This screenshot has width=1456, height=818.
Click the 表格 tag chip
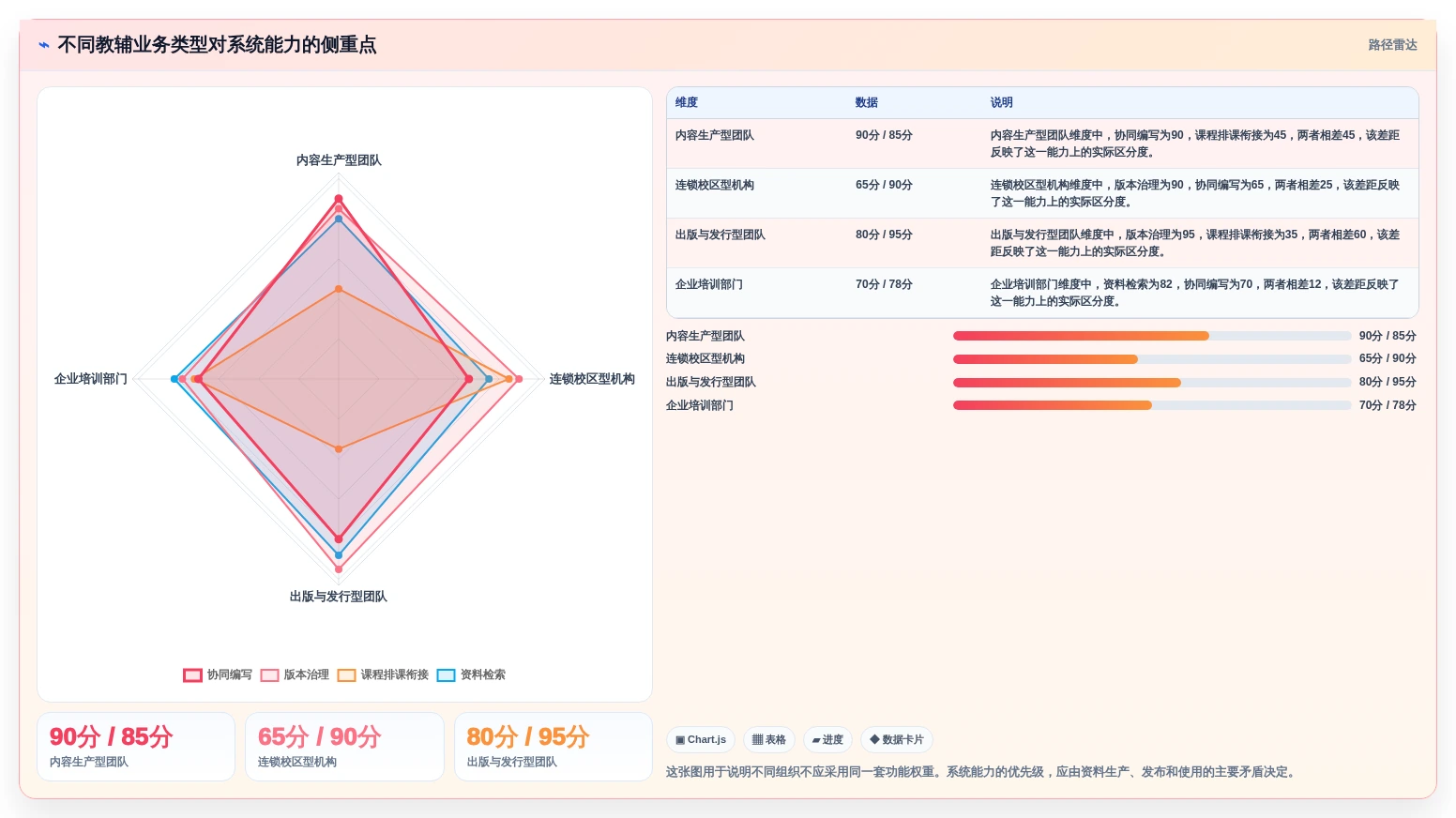click(769, 740)
